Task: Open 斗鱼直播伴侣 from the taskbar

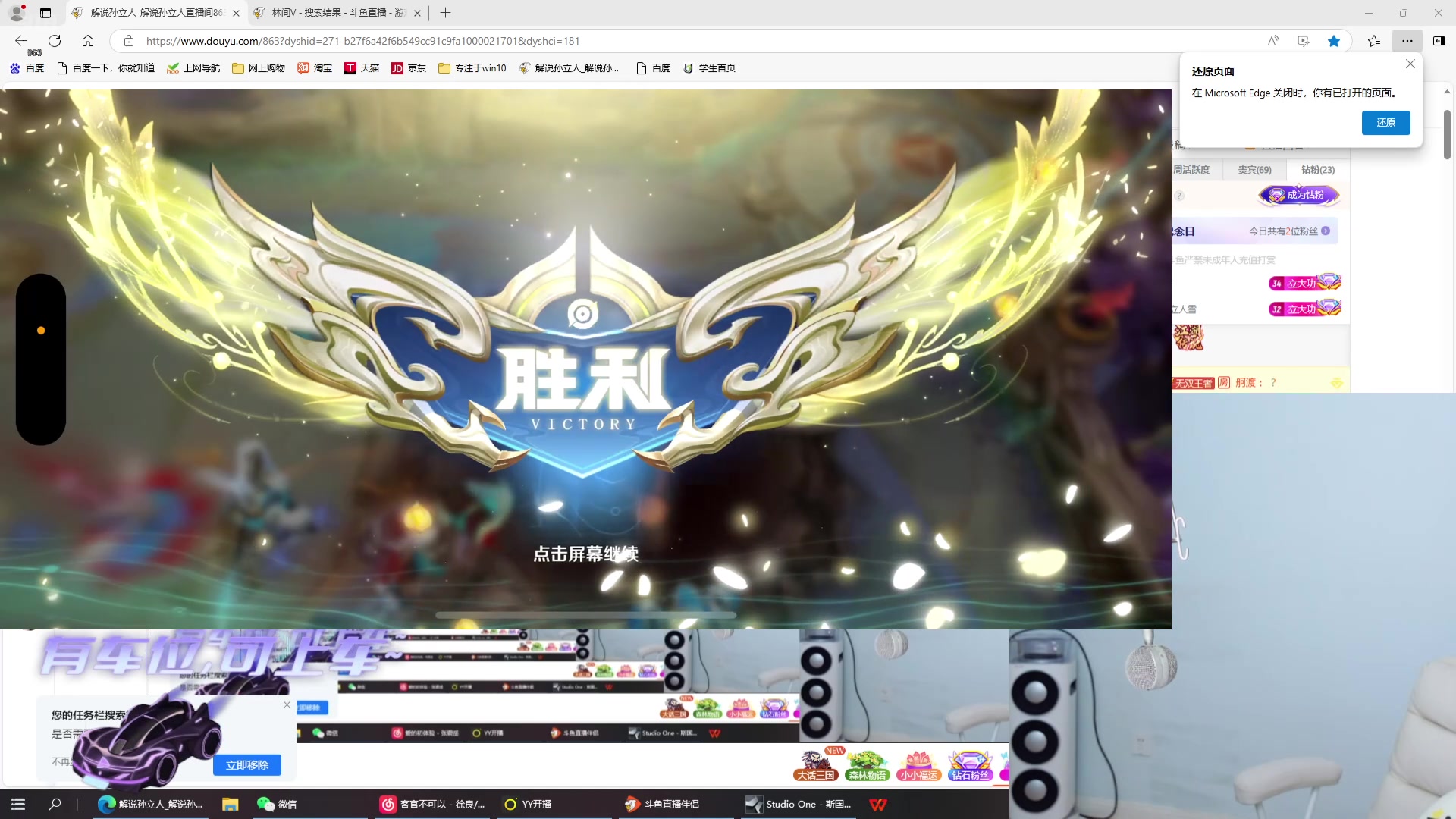Action: coord(663,805)
